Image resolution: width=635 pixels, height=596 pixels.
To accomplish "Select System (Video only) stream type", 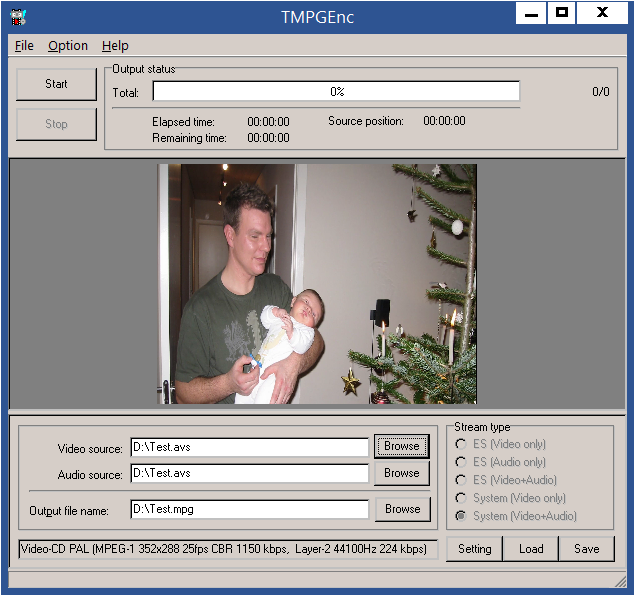I will pyautogui.click(x=510, y=498).
